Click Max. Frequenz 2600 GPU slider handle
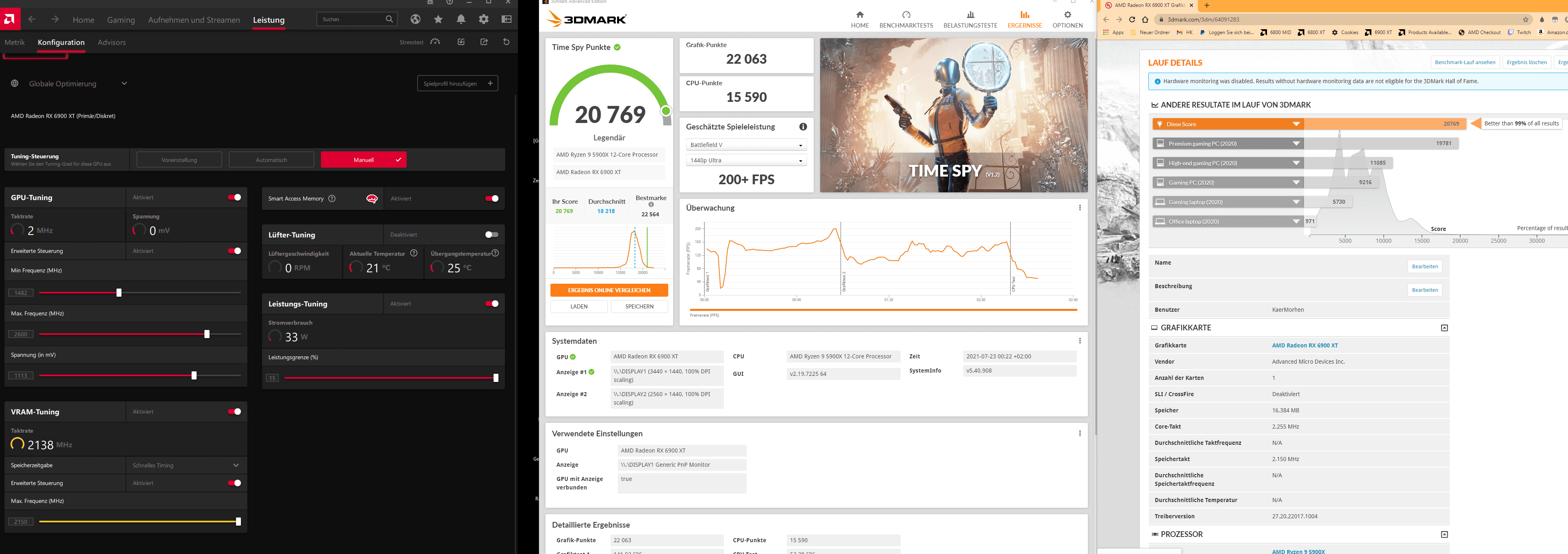Viewport: 1568px width, 554px height. point(207,334)
